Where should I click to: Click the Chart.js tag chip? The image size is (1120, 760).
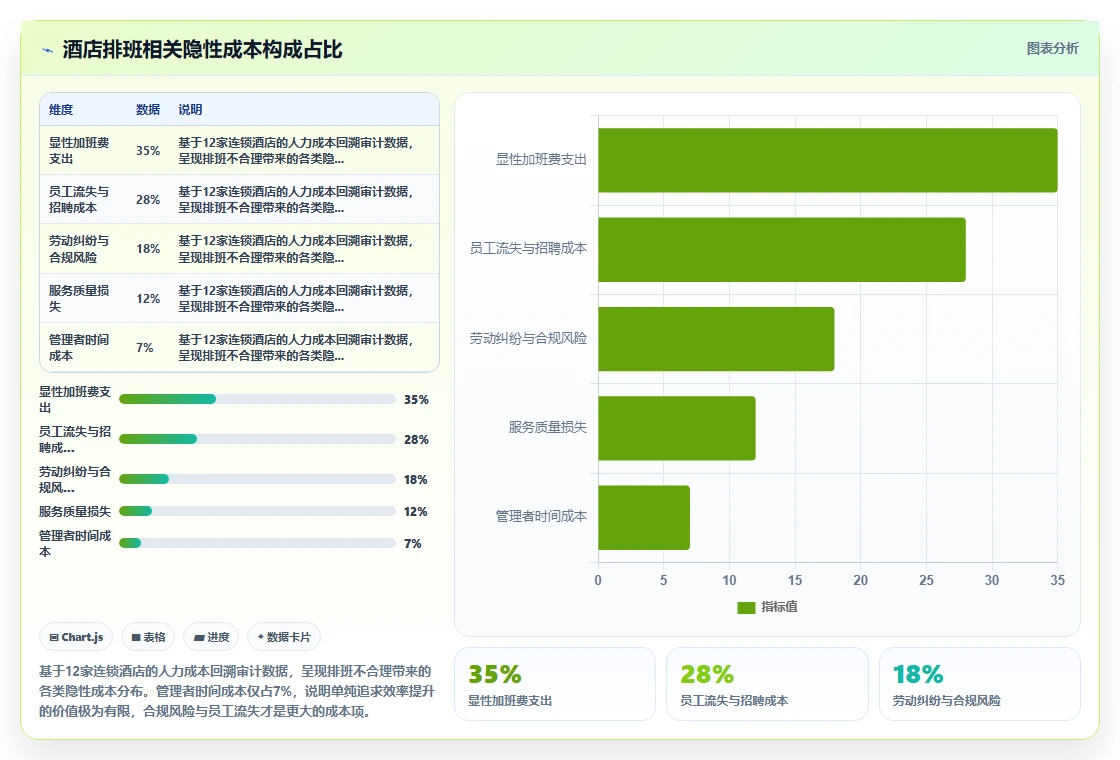click(x=76, y=637)
